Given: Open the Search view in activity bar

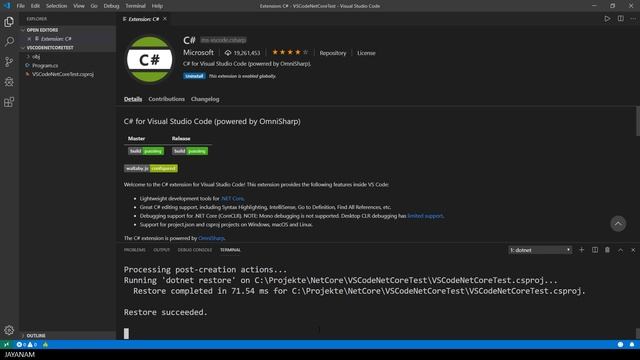Looking at the screenshot, I should 9,42.
